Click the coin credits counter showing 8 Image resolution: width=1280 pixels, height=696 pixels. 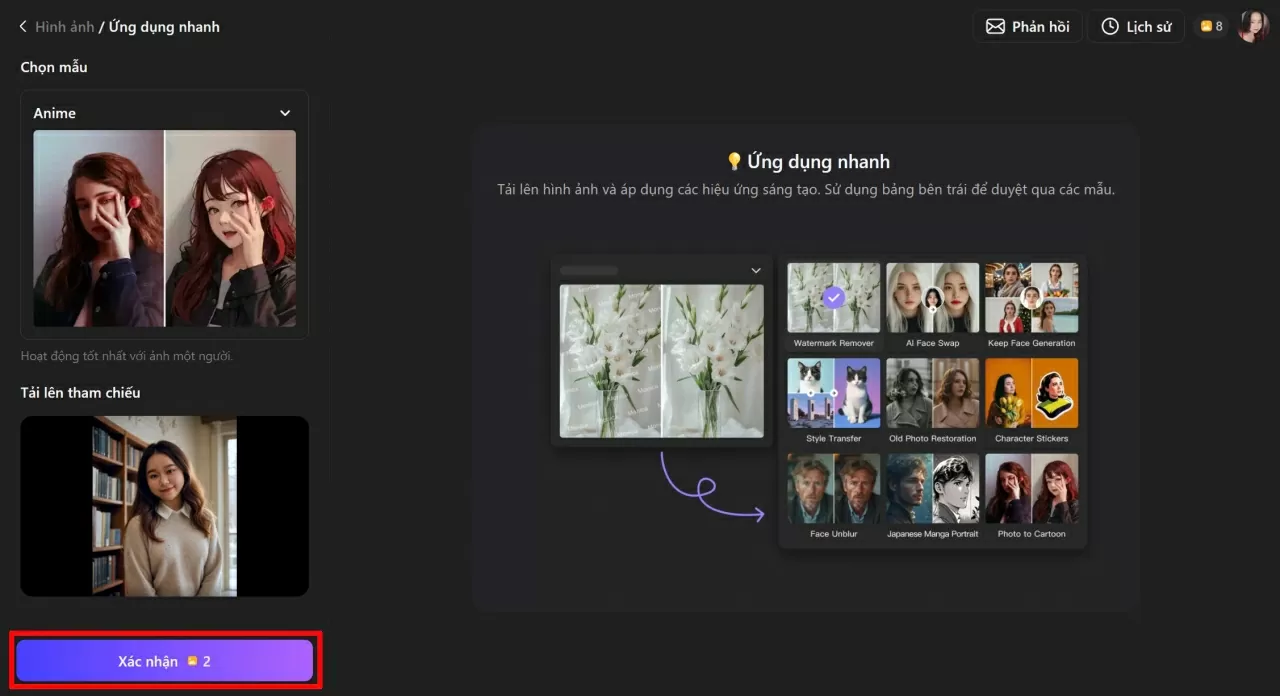[1211, 27]
